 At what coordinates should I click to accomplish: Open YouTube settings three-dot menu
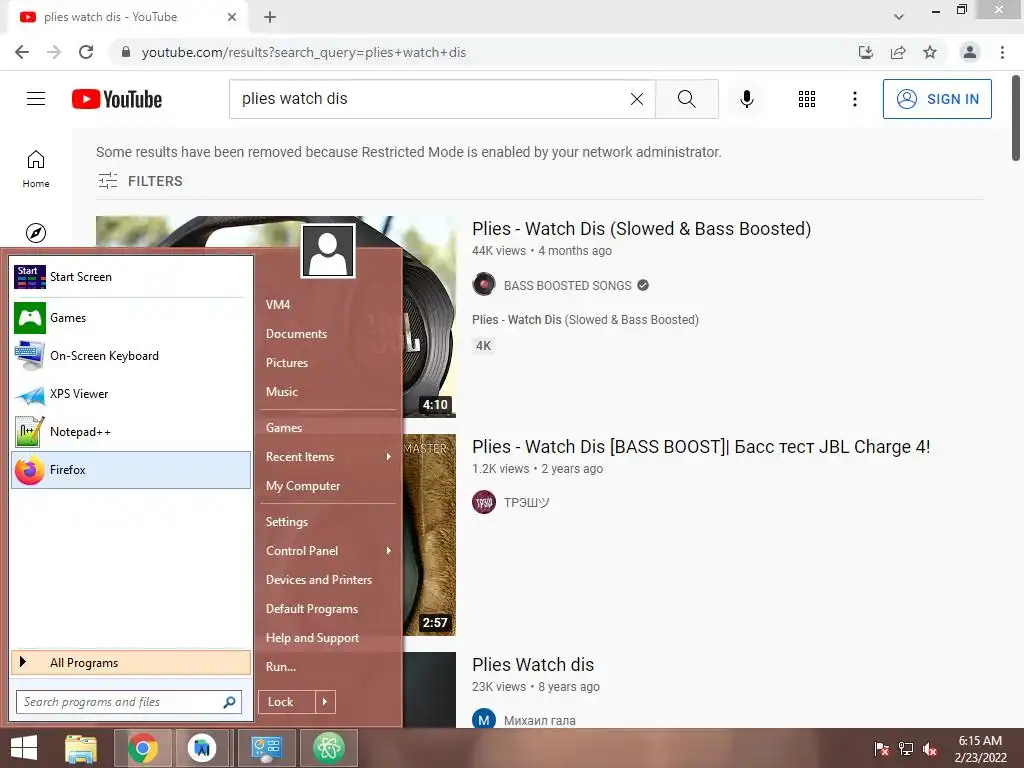(854, 99)
